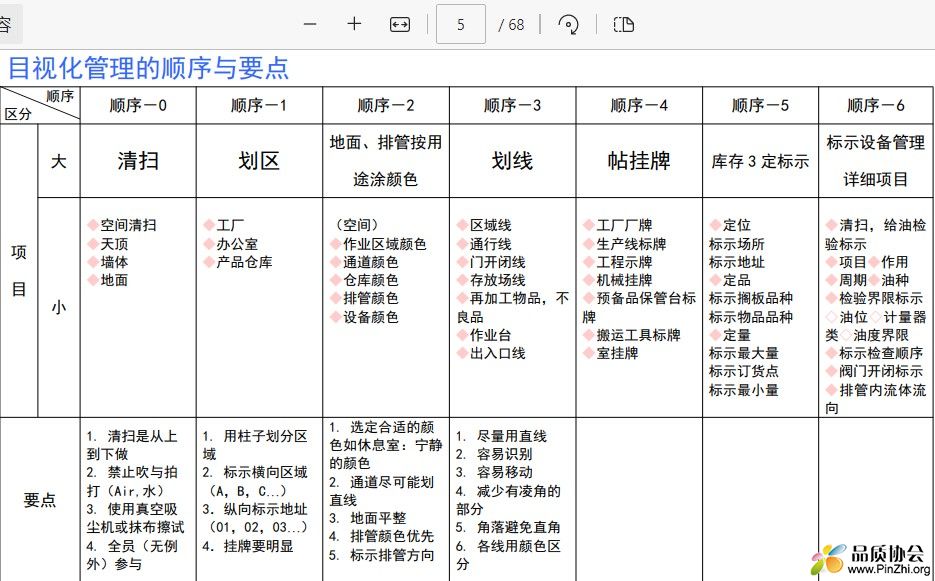Click the header cell '顺序－3'
The width and height of the screenshot is (935, 581).
pos(512,106)
